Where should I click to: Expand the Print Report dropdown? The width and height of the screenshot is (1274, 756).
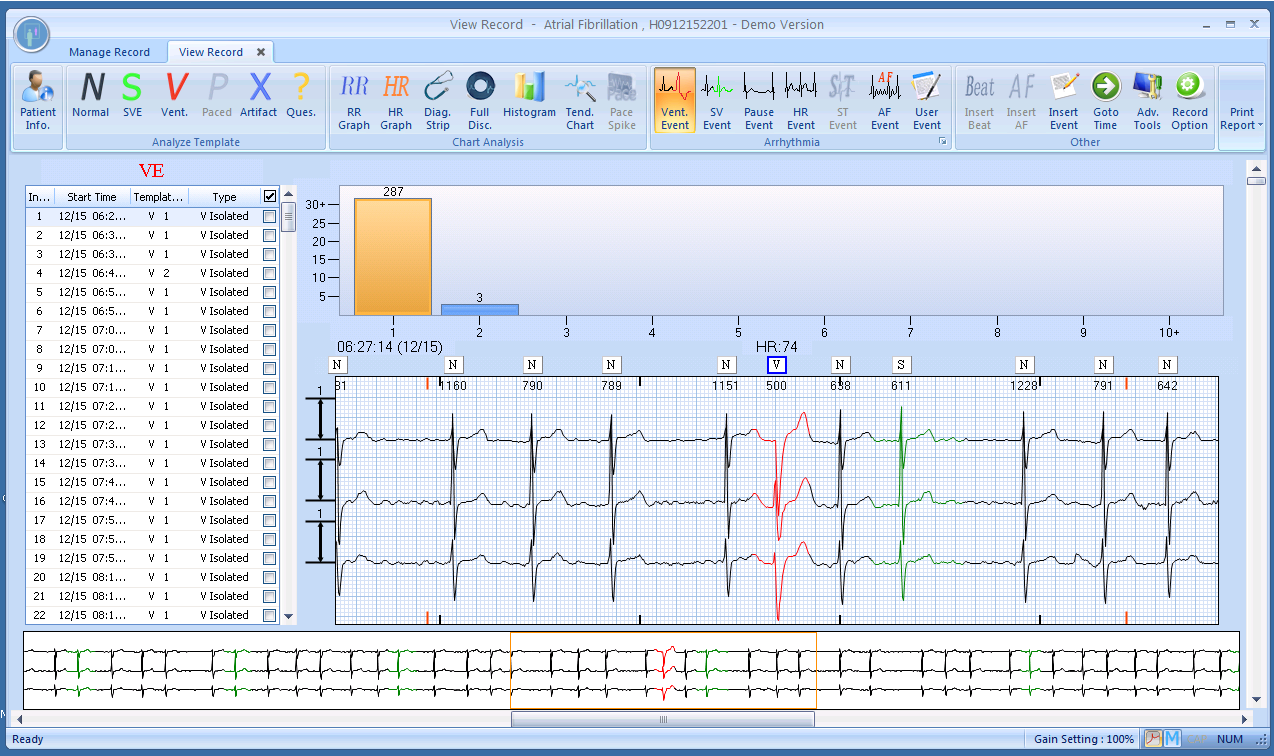(1241, 118)
